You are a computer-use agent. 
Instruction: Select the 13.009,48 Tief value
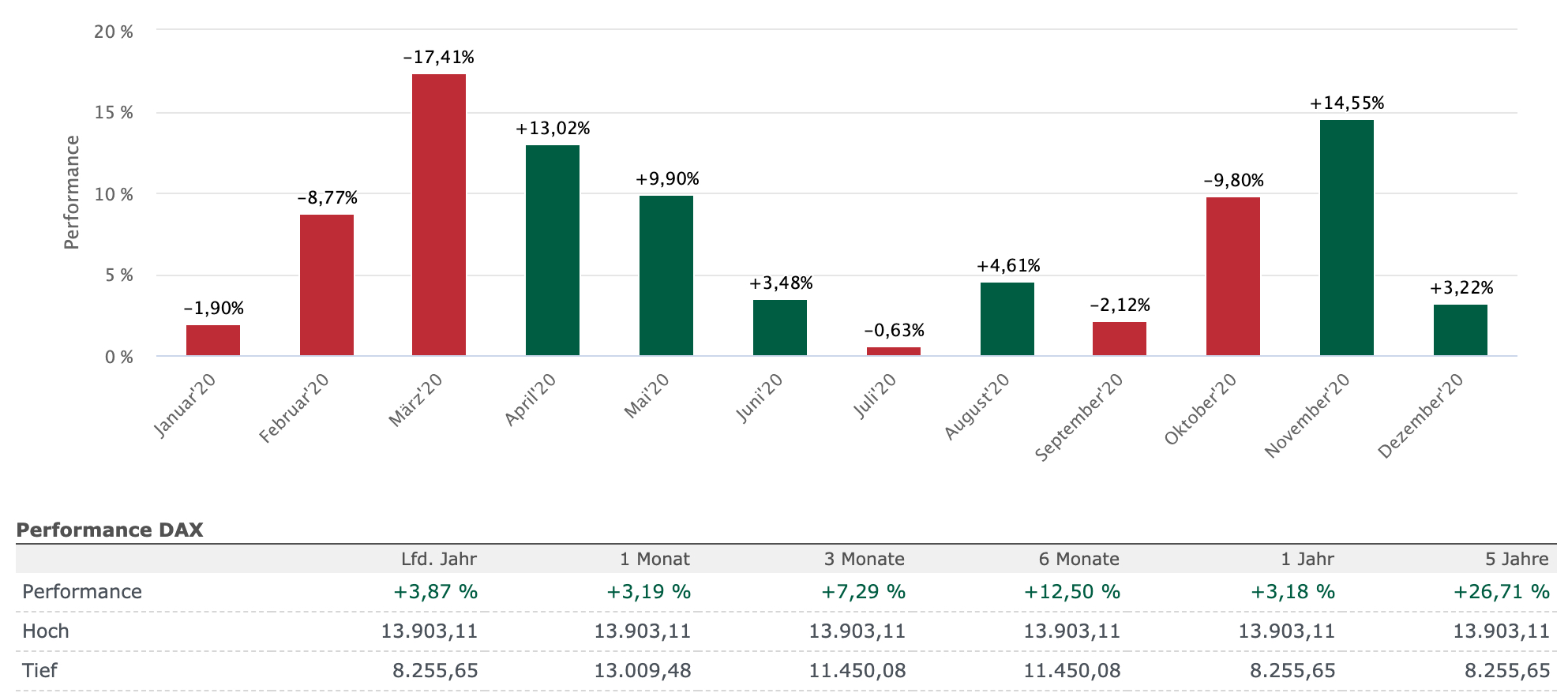pos(643,671)
